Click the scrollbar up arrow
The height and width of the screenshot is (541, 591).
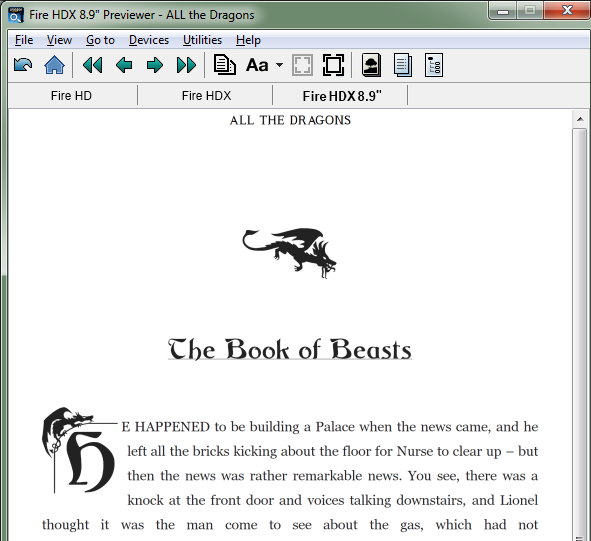pos(580,120)
